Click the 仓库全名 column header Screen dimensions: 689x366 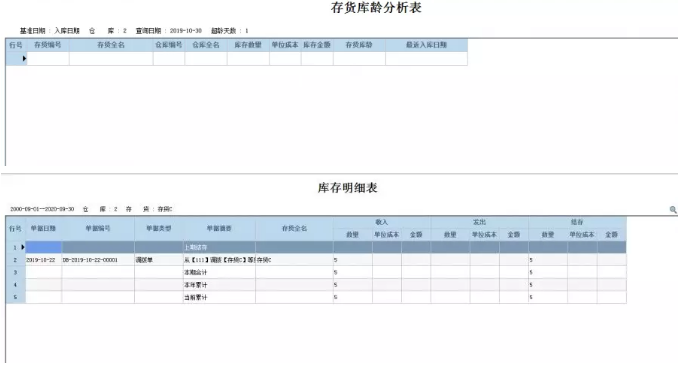(206, 45)
